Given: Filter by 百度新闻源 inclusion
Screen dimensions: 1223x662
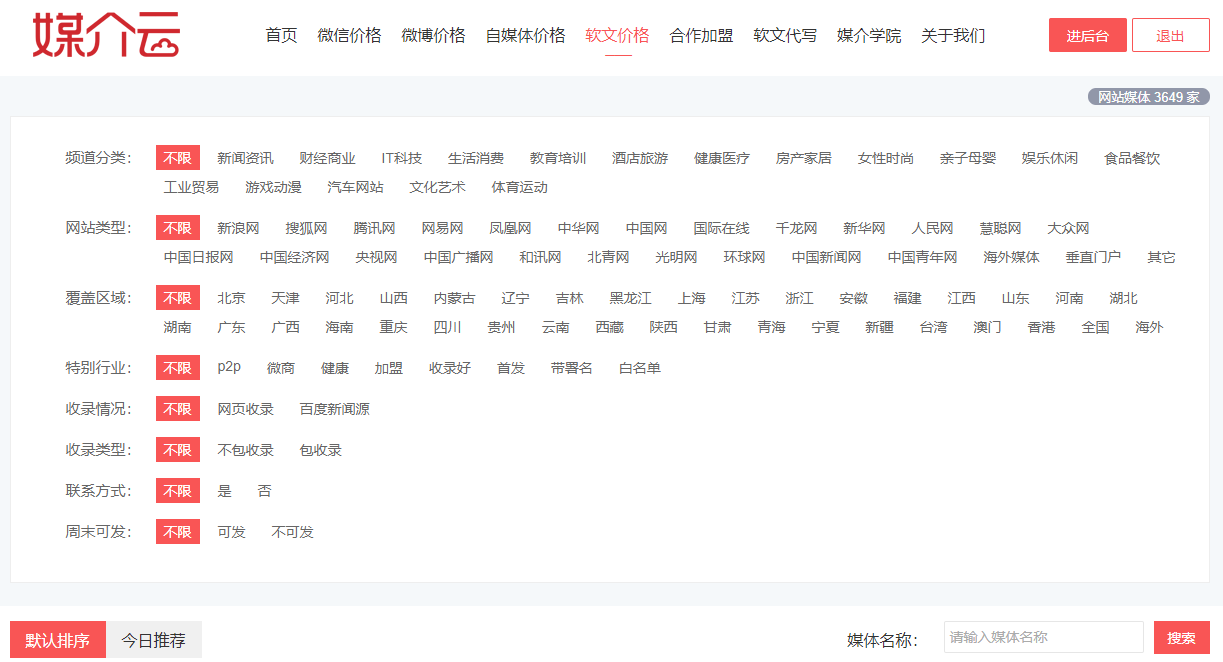Looking at the screenshot, I should tap(334, 409).
